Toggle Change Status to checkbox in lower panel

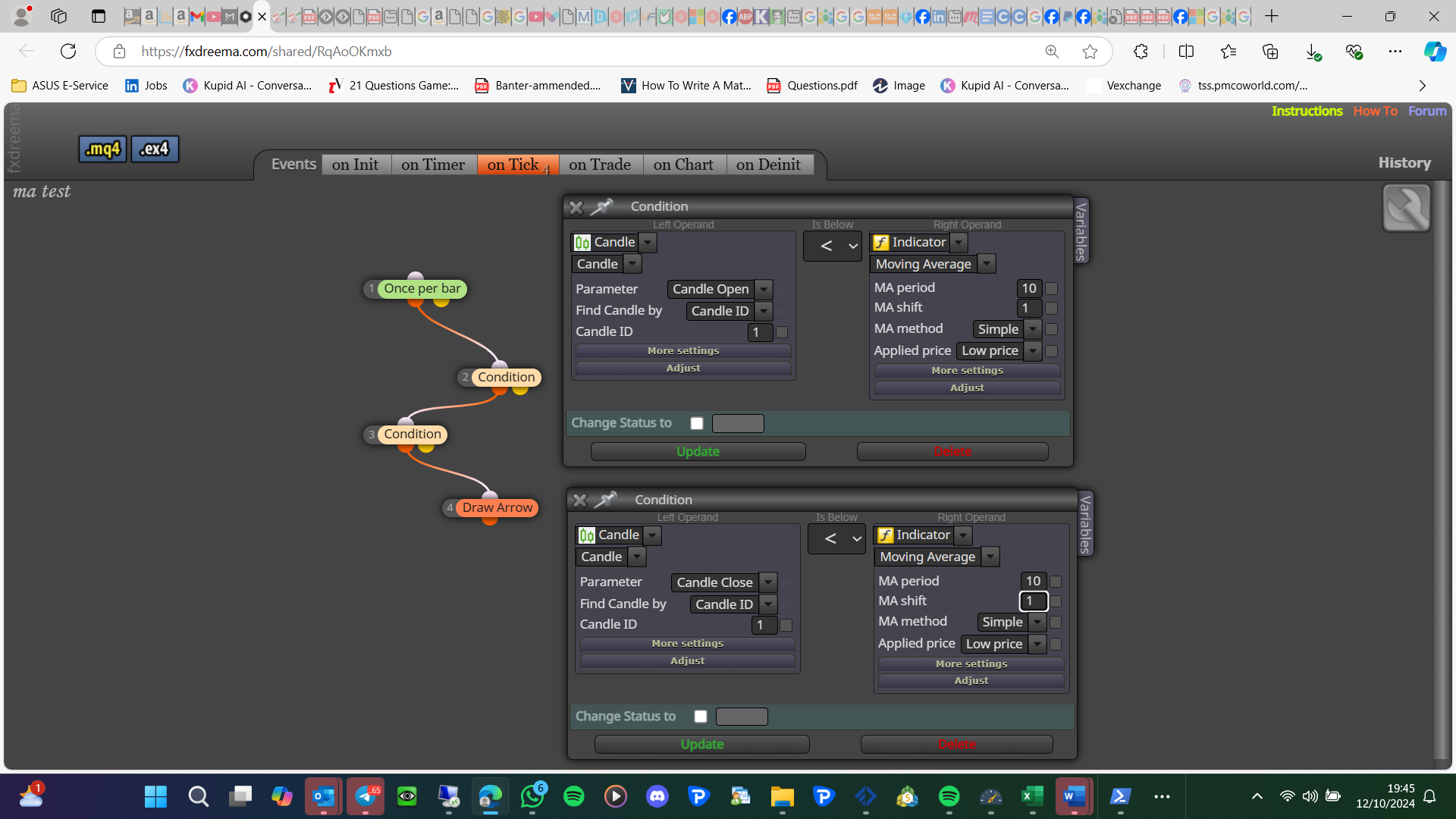(701, 717)
